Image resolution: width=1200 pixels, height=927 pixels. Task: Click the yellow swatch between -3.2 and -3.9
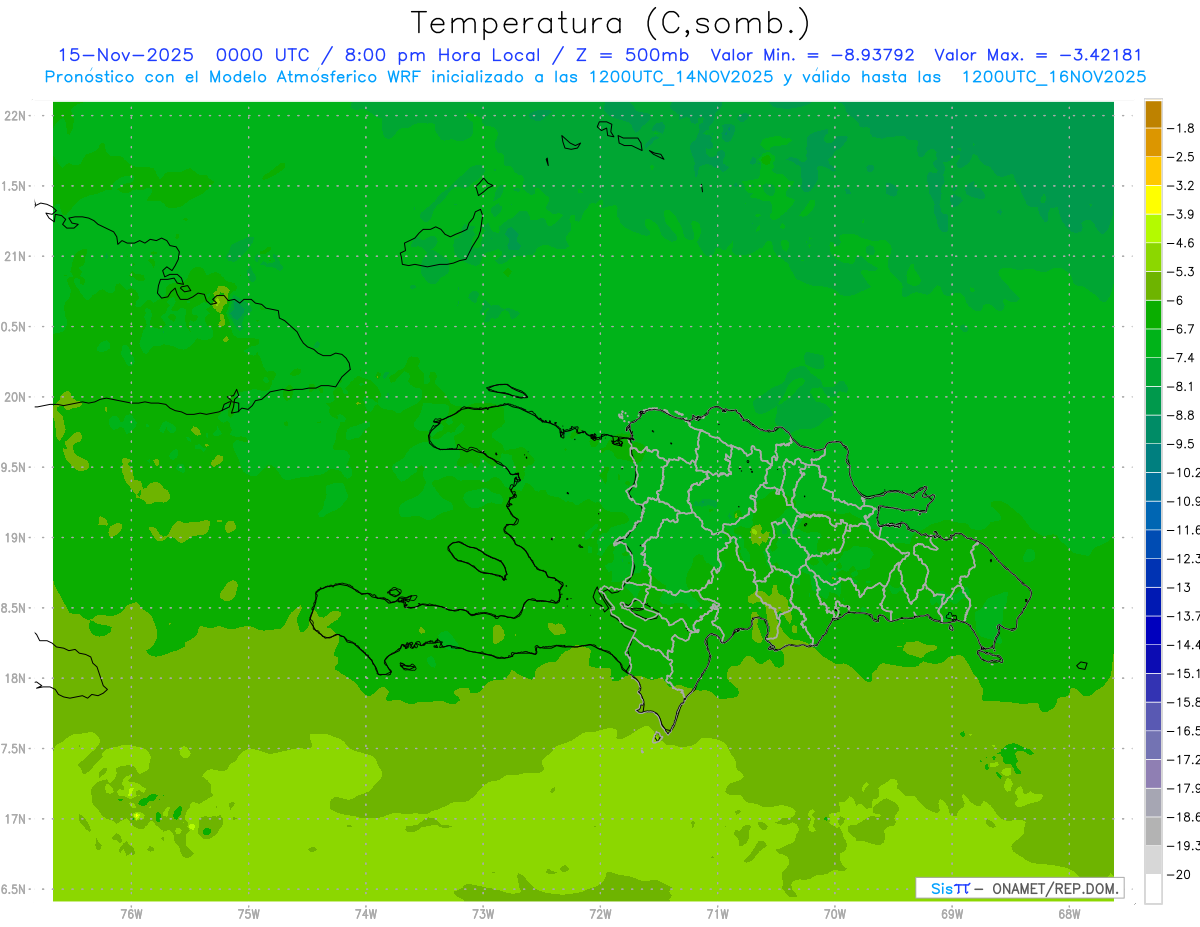[1153, 200]
